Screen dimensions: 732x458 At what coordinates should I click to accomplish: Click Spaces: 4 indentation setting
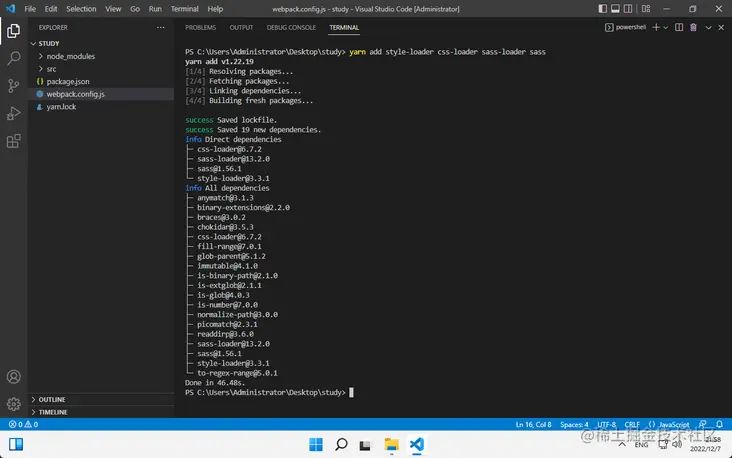click(x=574, y=424)
